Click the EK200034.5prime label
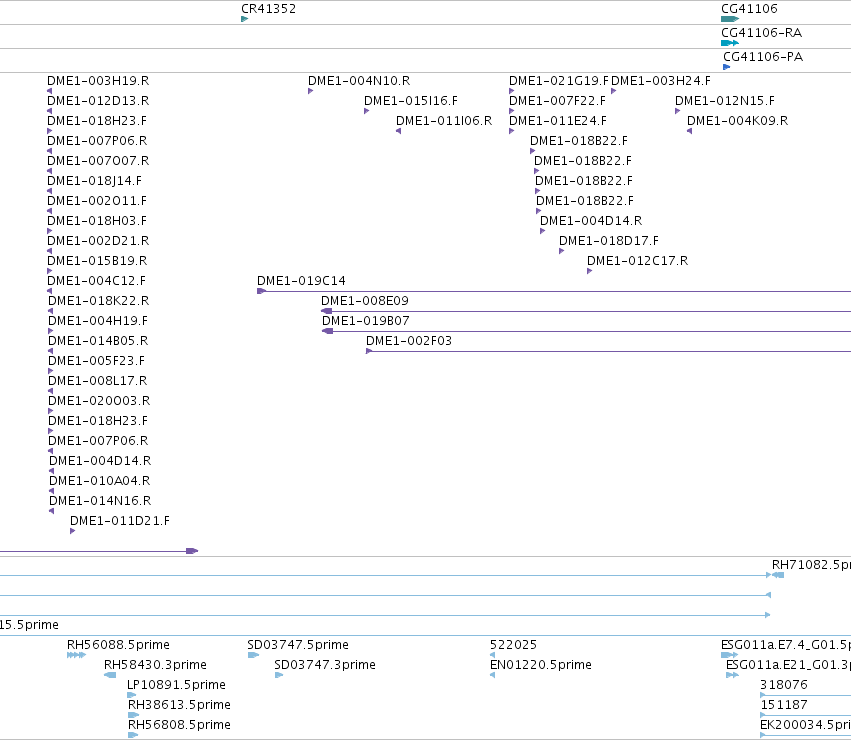This screenshot has height=740, width=851. point(805,725)
